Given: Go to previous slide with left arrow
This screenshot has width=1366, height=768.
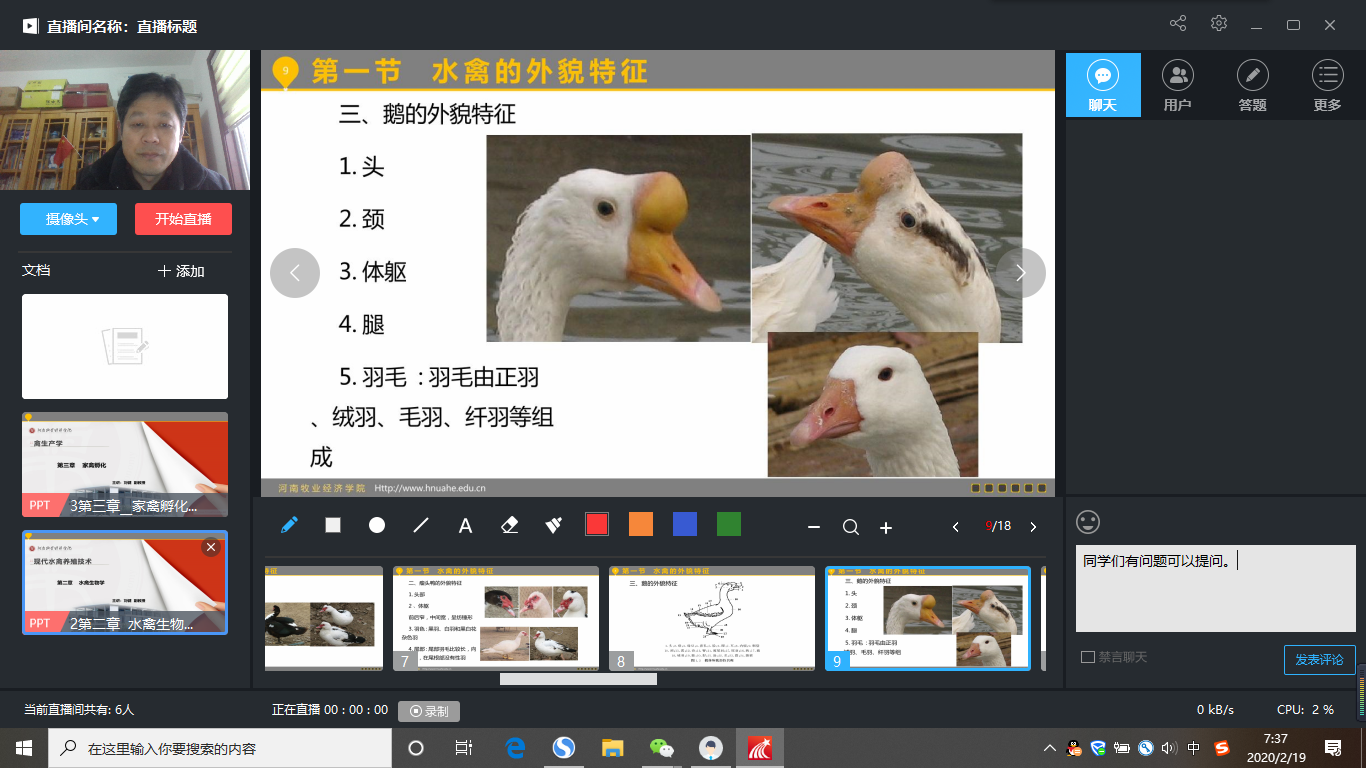Looking at the screenshot, I should click(295, 273).
